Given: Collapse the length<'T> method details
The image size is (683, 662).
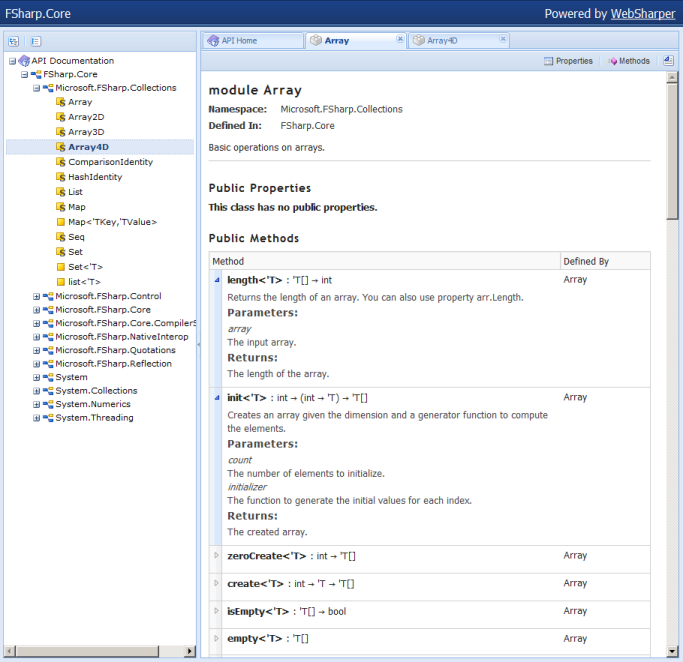Looking at the screenshot, I should pos(216,280).
